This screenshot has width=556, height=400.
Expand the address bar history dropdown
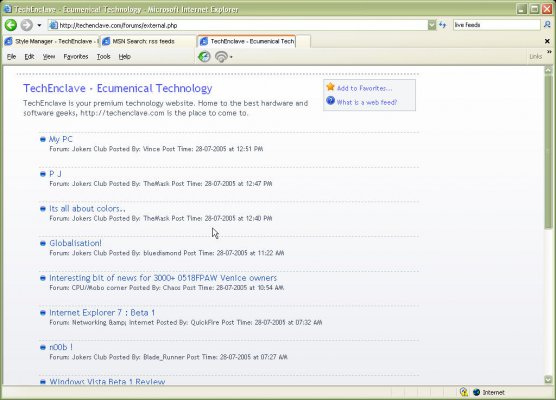pos(432,25)
